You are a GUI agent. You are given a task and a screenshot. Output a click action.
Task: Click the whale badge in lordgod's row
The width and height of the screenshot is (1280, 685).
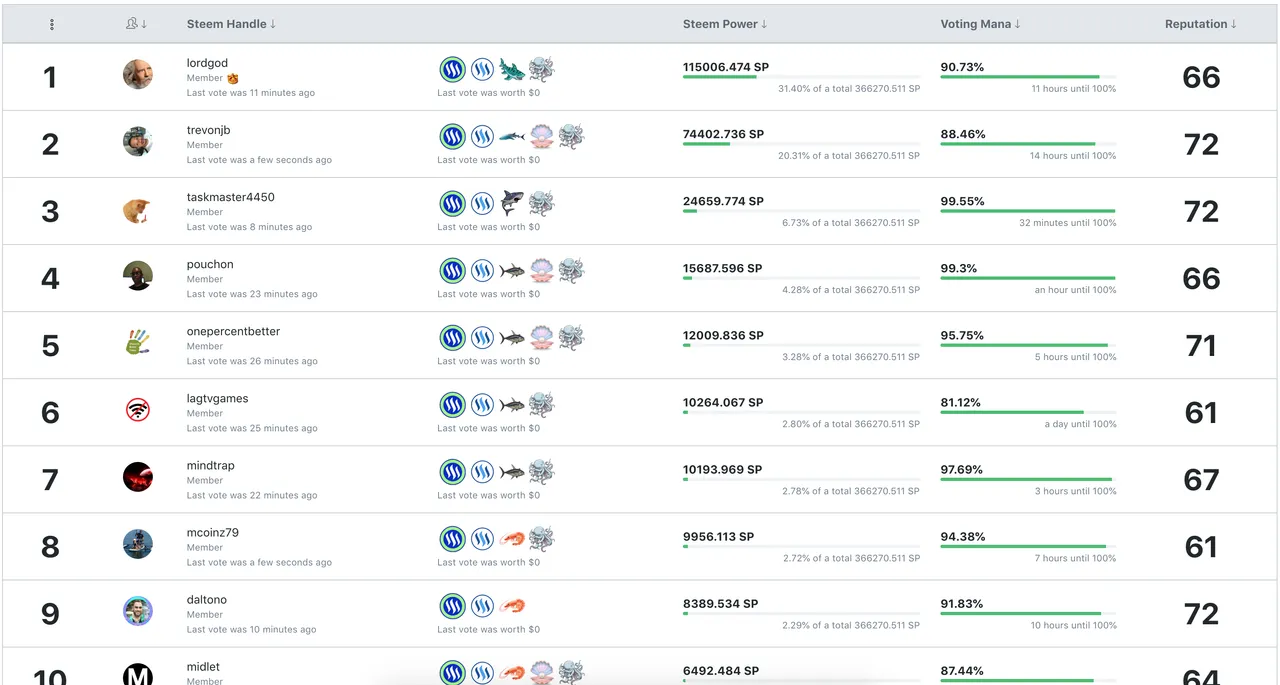(x=512, y=69)
